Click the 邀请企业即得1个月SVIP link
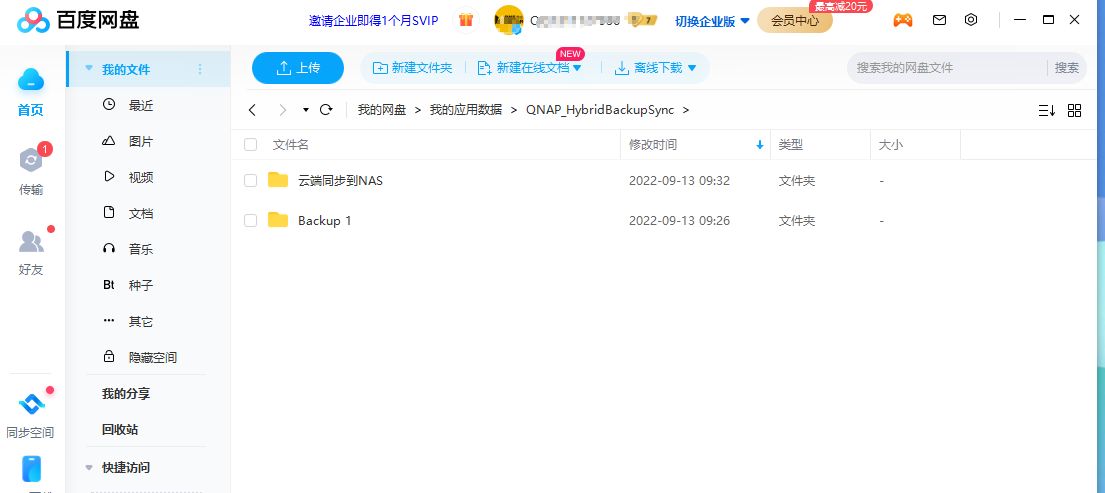 374,20
